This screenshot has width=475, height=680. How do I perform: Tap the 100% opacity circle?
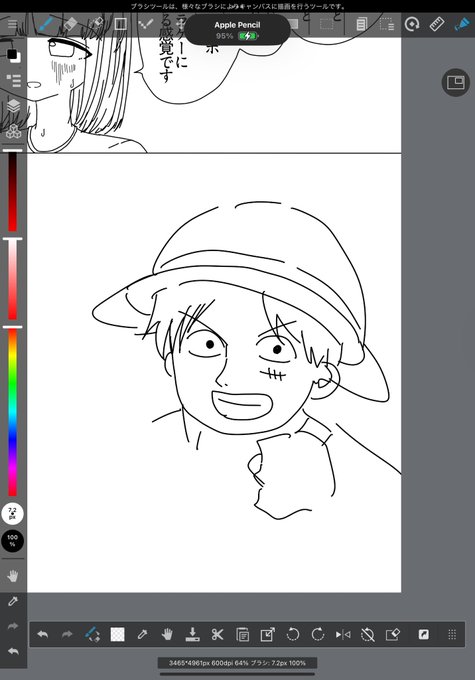[x=13, y=541]
